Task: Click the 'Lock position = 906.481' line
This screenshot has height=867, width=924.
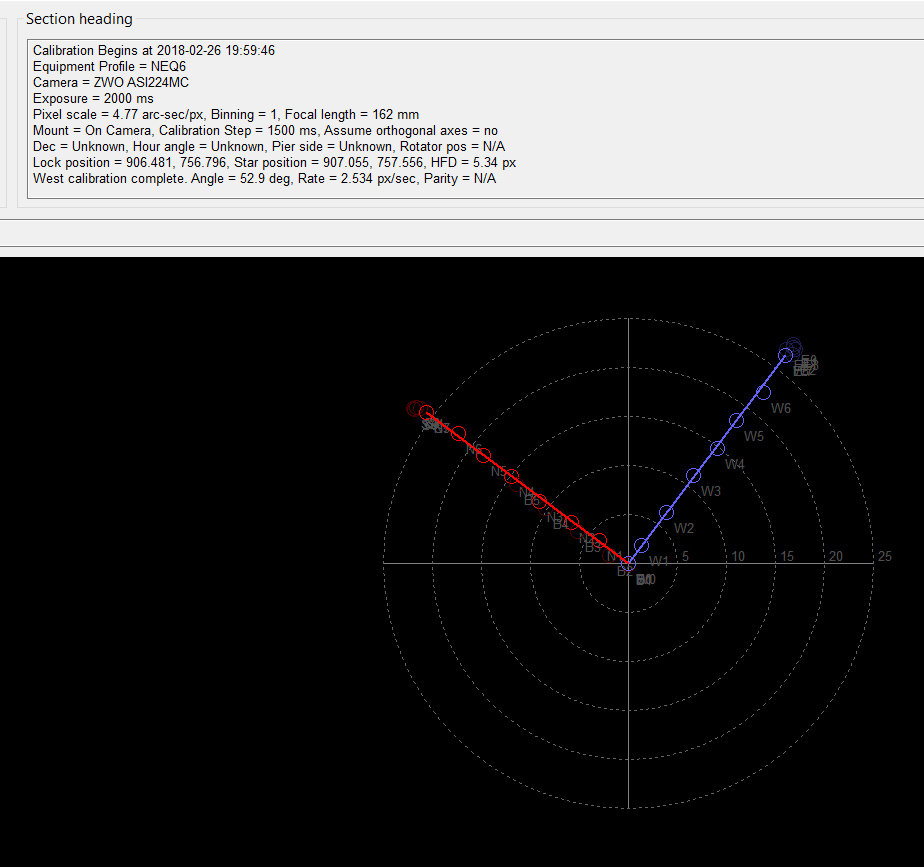Action: [x=275, y=162]
